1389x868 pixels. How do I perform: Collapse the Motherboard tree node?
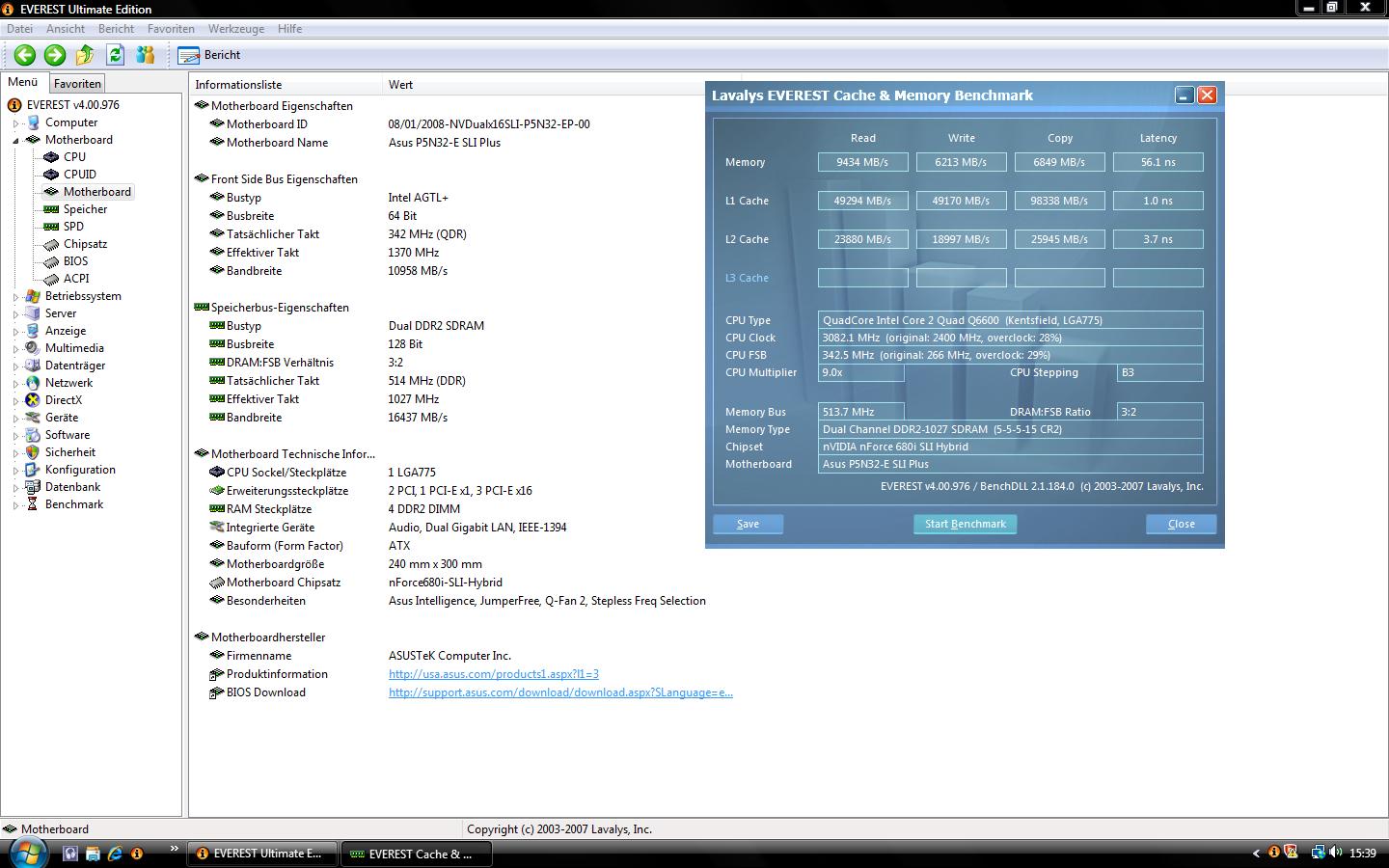(16, 141)
